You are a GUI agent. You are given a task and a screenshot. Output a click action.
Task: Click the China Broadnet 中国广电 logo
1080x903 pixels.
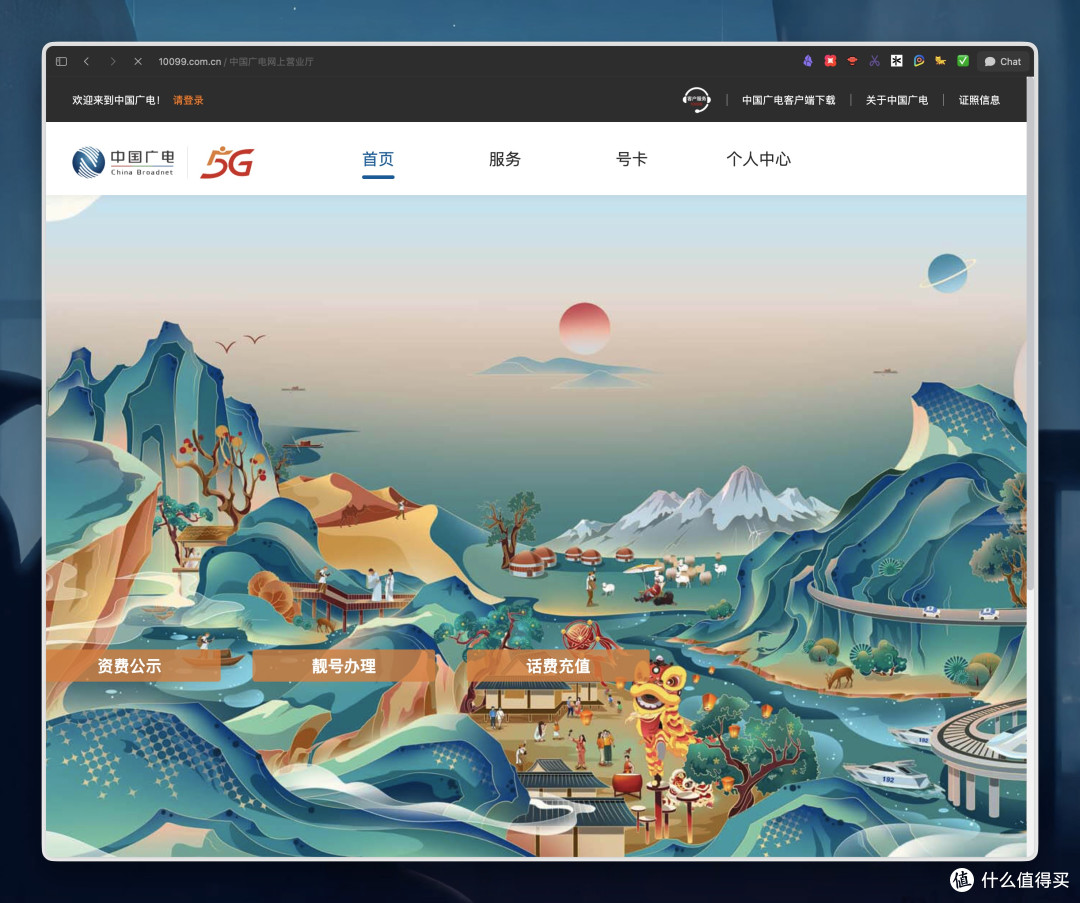pyautogui.click(x=123, y=163)
